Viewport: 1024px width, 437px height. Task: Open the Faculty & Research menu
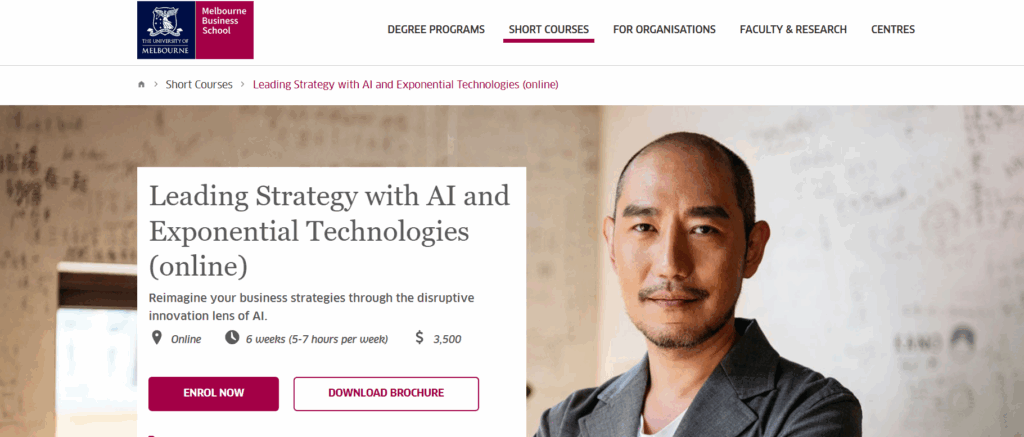[x=793, y=29]
